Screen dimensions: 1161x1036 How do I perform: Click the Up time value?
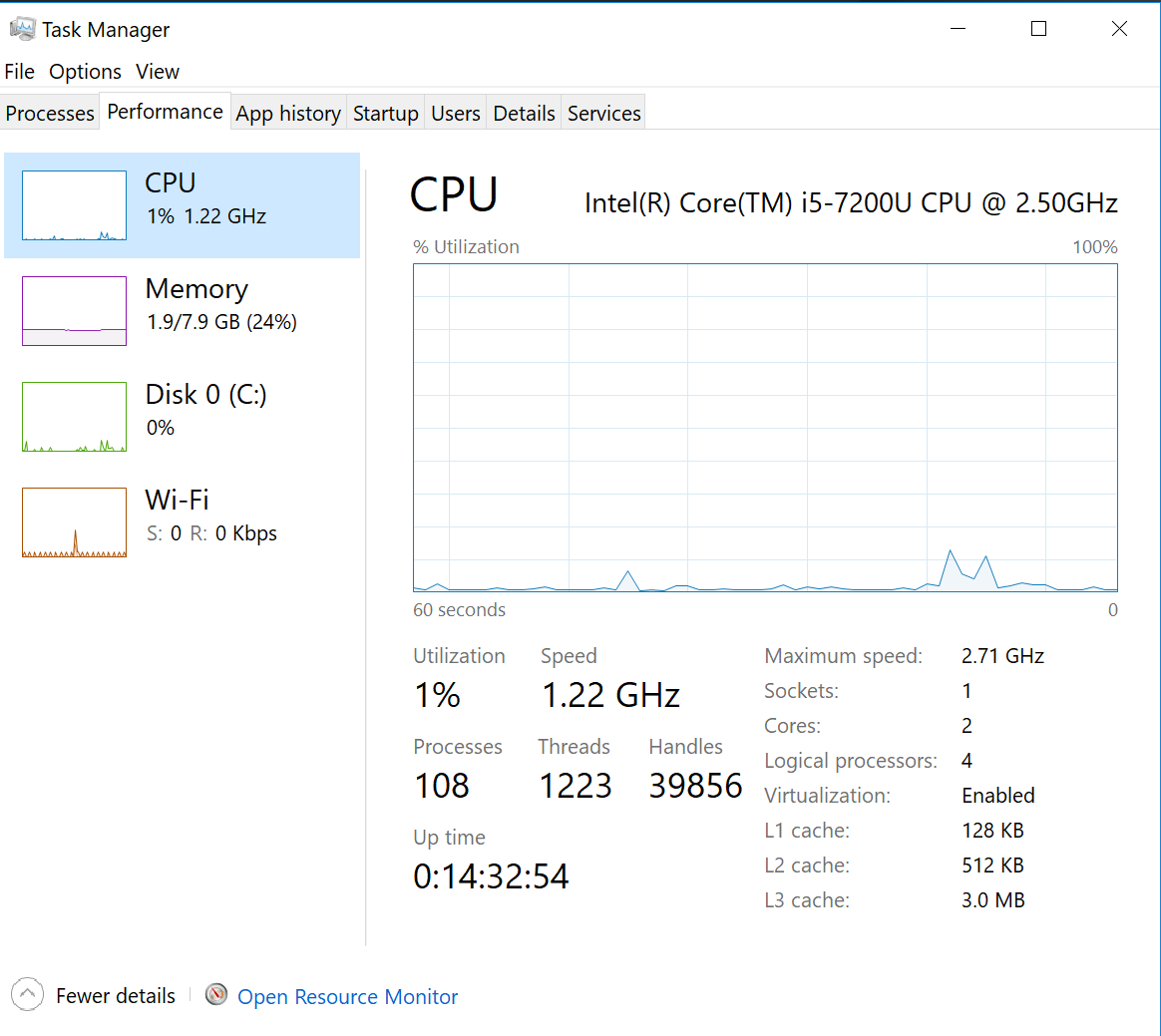(491, 875)
